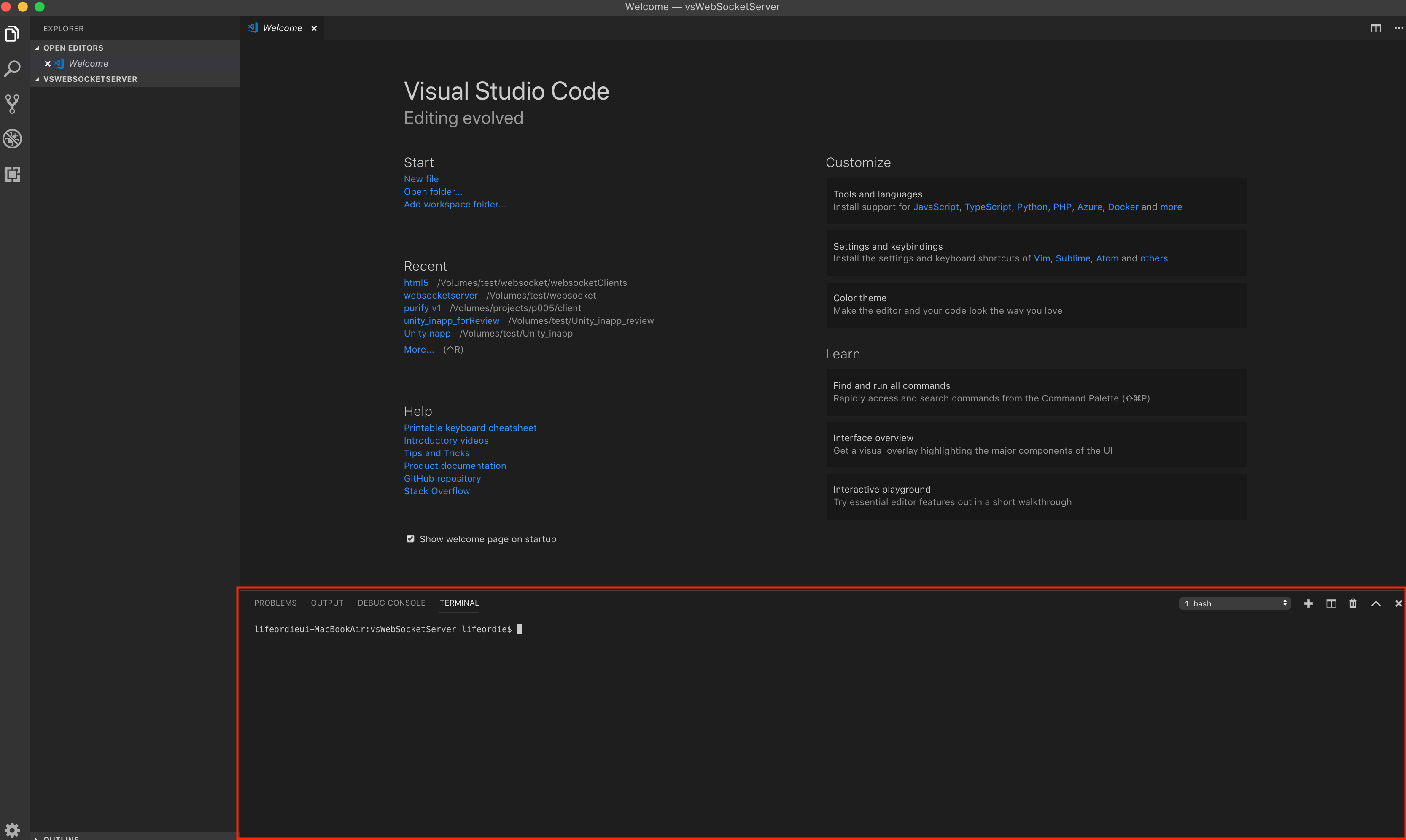Open the Debug view icon
This screenshot has width=1406, height=840.
[13, 139]
